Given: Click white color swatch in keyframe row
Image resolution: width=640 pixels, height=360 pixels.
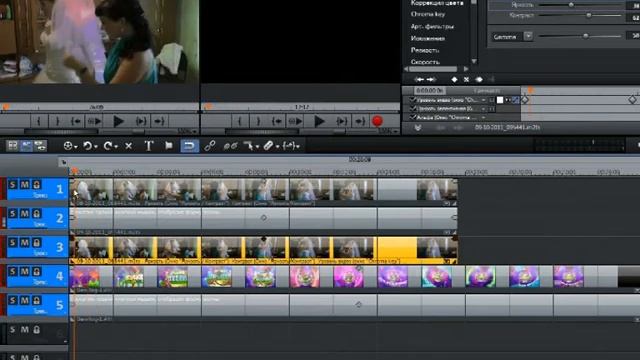Looking at the screenshot, I should pos(500,100).
